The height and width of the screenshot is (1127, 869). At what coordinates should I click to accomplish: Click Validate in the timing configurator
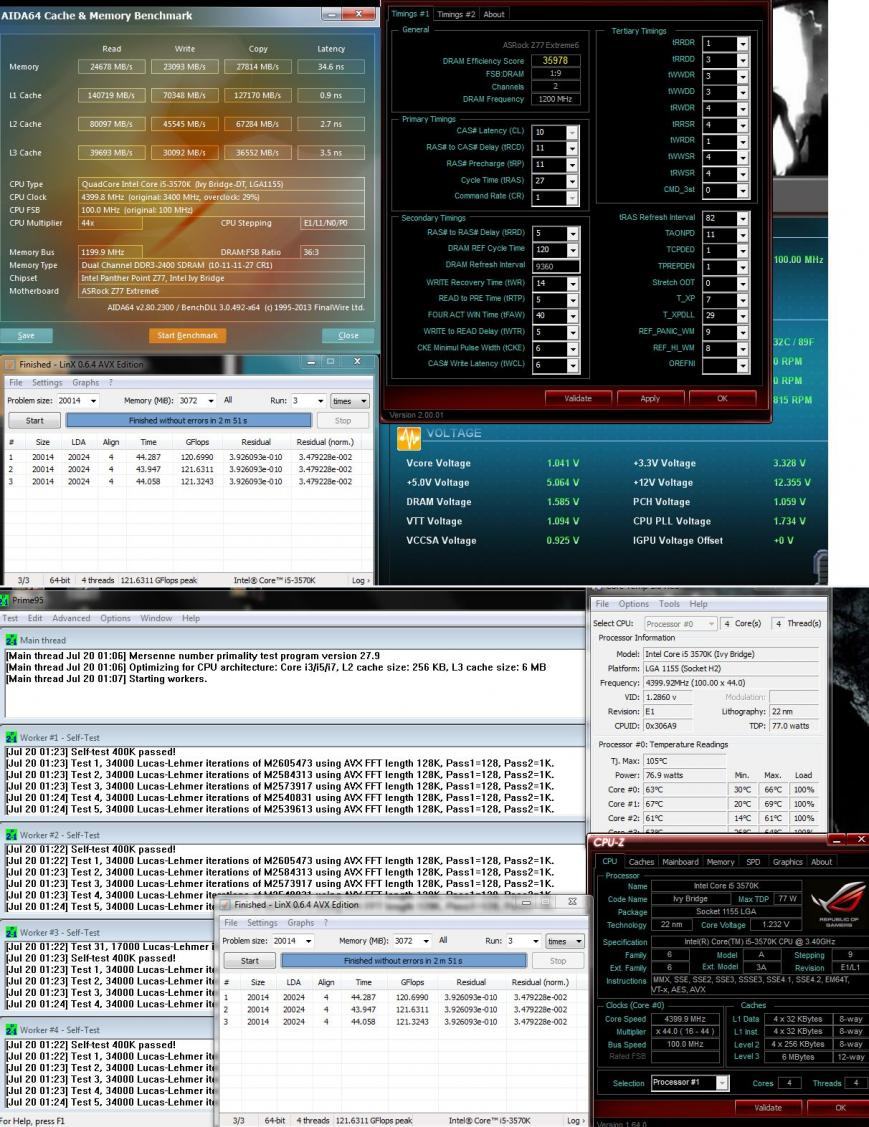pos(578,398)
